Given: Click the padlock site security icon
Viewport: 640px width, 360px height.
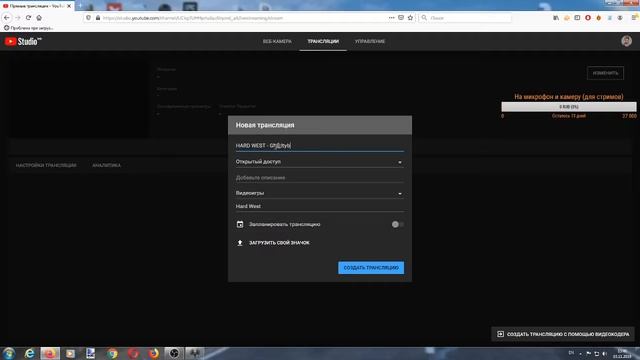Looking at the screenshot, I should (x=98, y=18).
